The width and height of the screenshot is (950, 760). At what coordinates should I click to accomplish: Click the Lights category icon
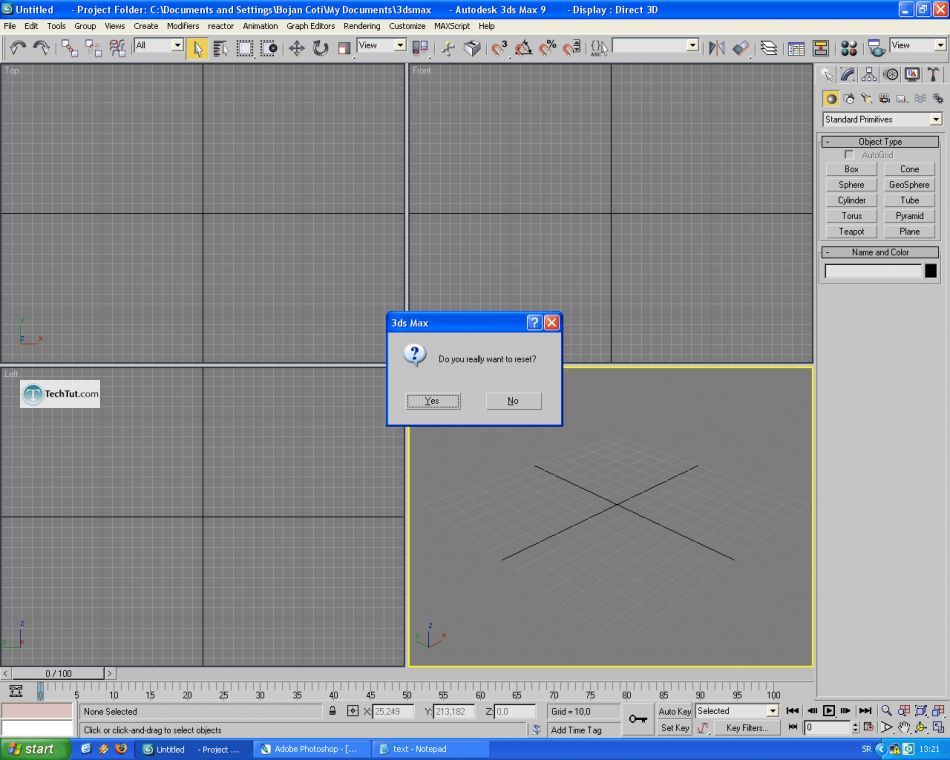(x=866, y=99)
